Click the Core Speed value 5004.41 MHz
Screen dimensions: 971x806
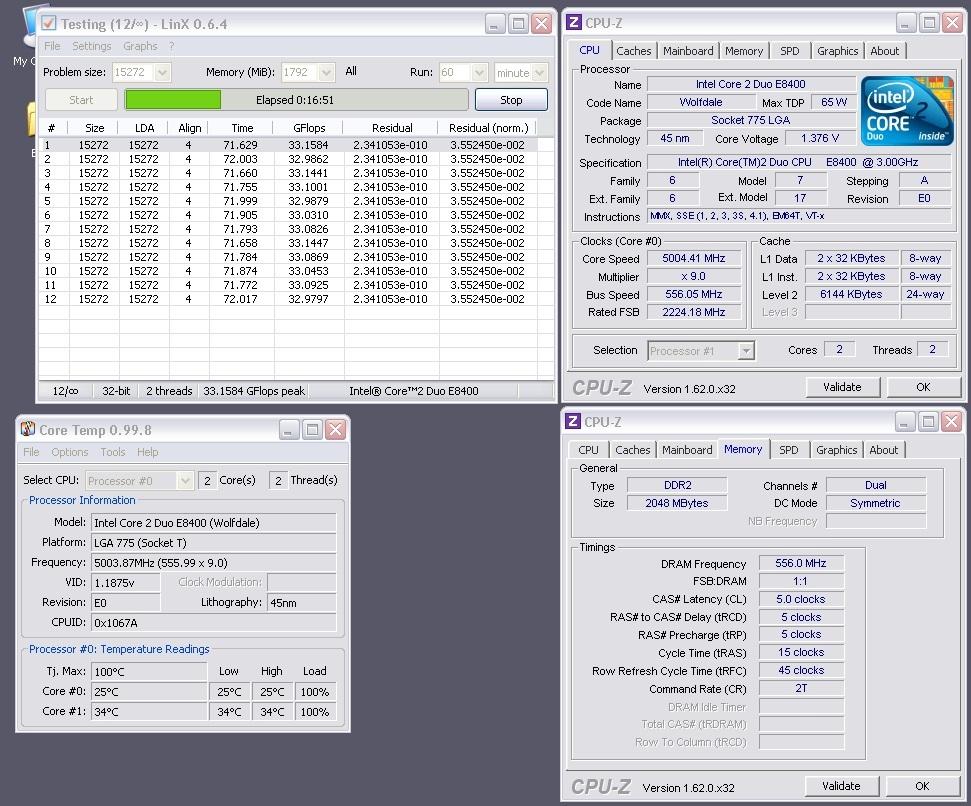[694, 258]
